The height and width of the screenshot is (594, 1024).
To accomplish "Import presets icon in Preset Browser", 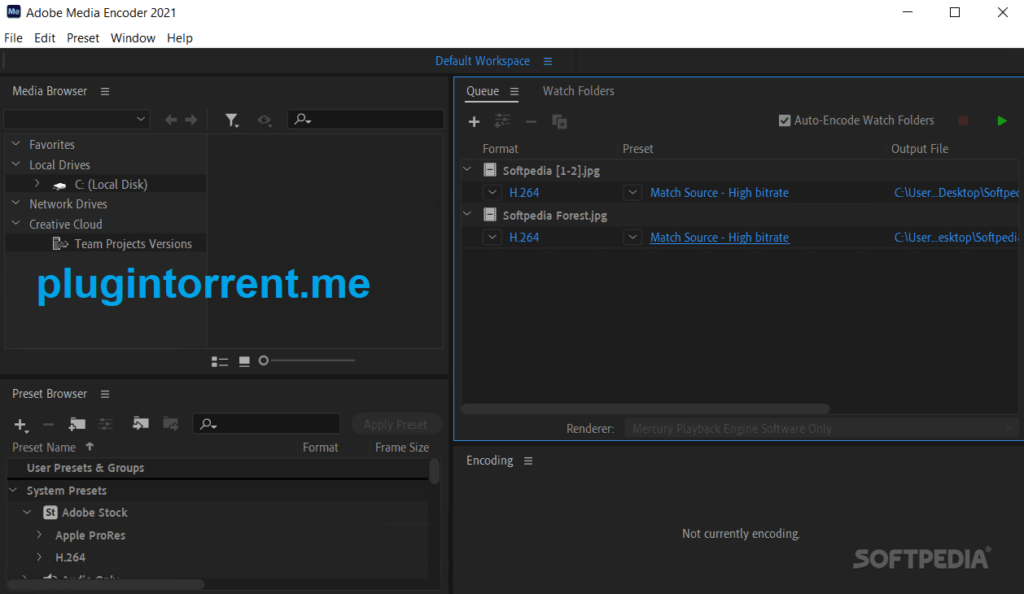I will point(140,424).
